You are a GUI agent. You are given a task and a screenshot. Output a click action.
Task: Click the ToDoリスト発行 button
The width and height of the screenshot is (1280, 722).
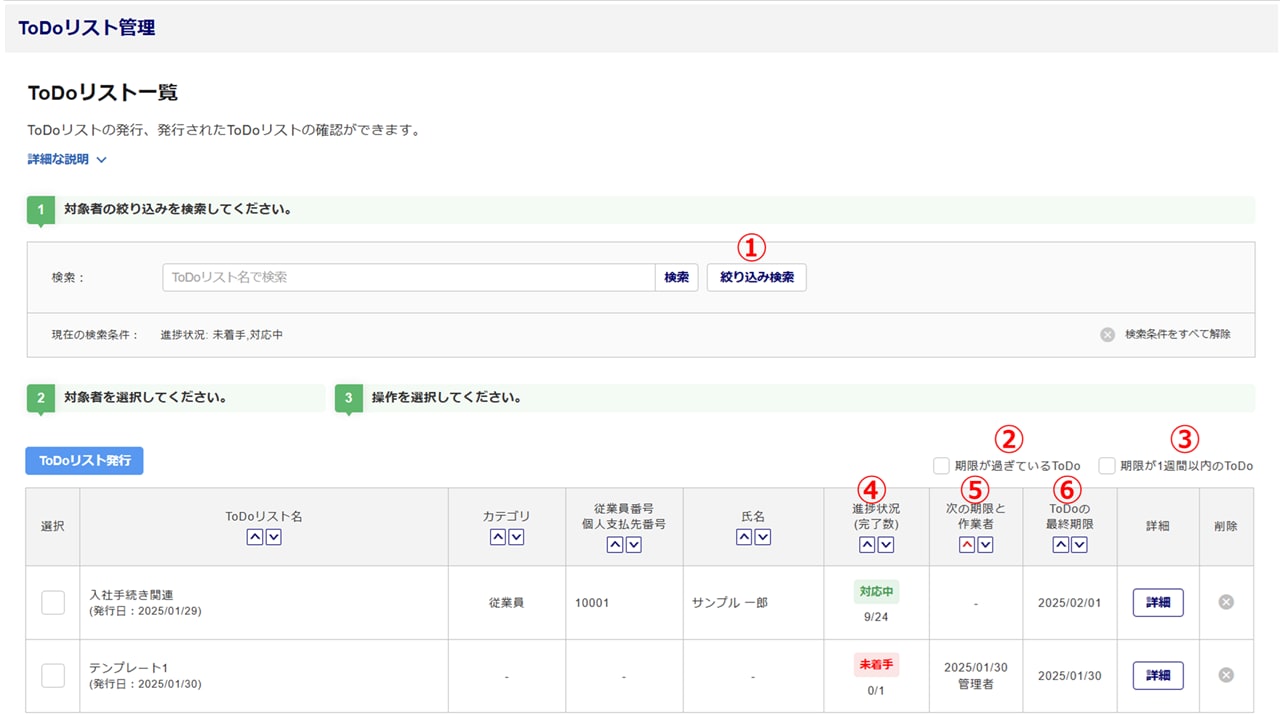tap(85, 460)
